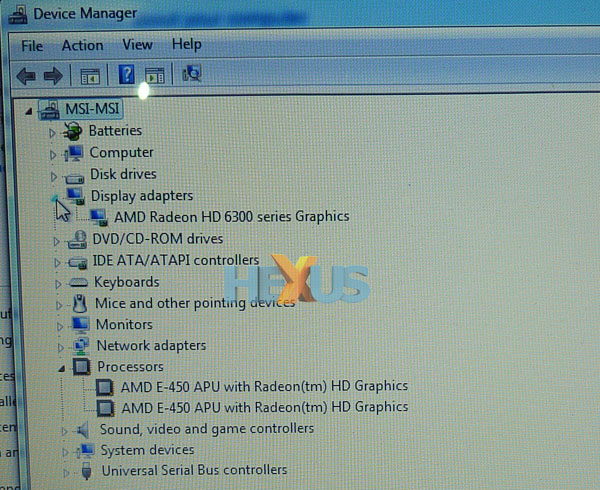Click the Computer category icon

(73, 153)
